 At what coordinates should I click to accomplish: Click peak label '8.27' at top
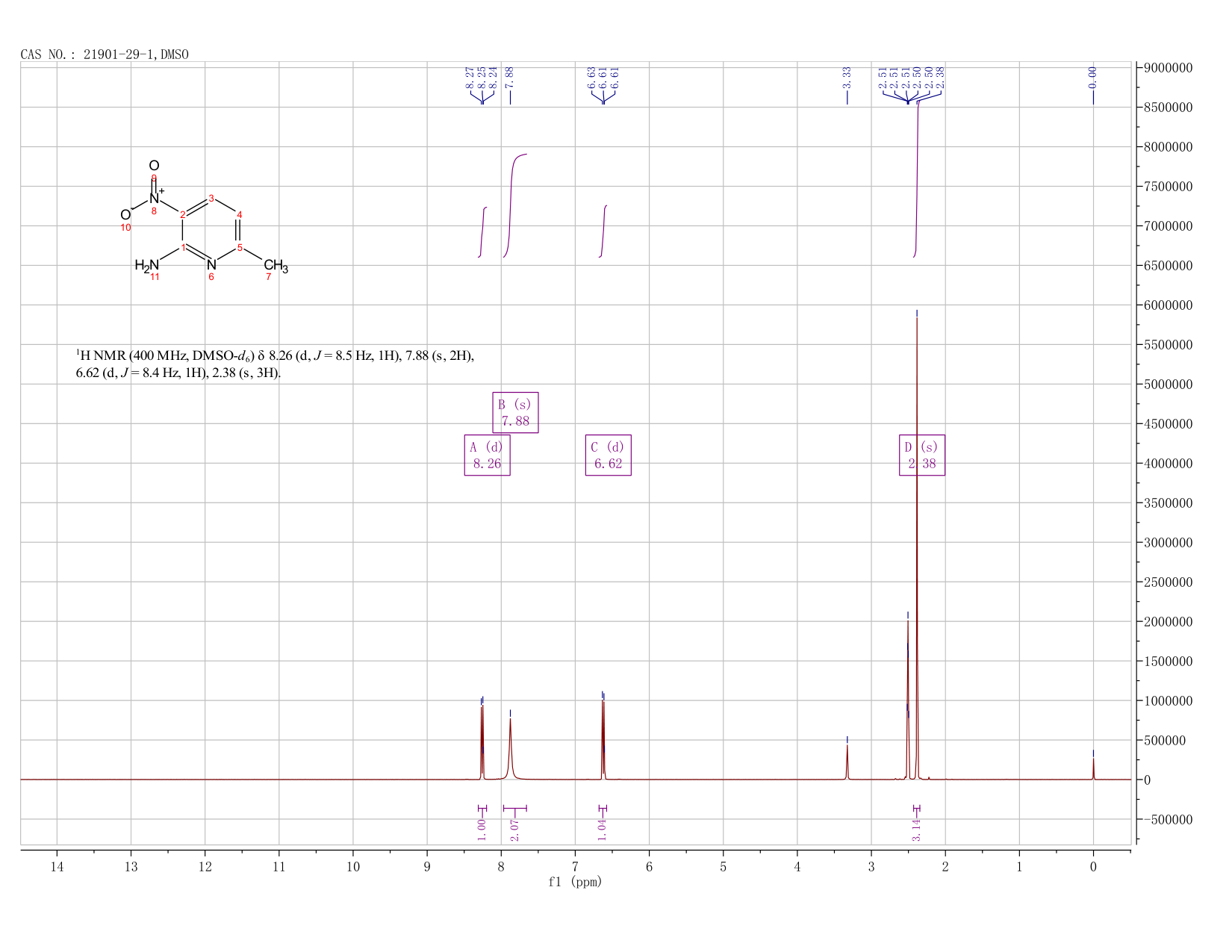(470, 77)
